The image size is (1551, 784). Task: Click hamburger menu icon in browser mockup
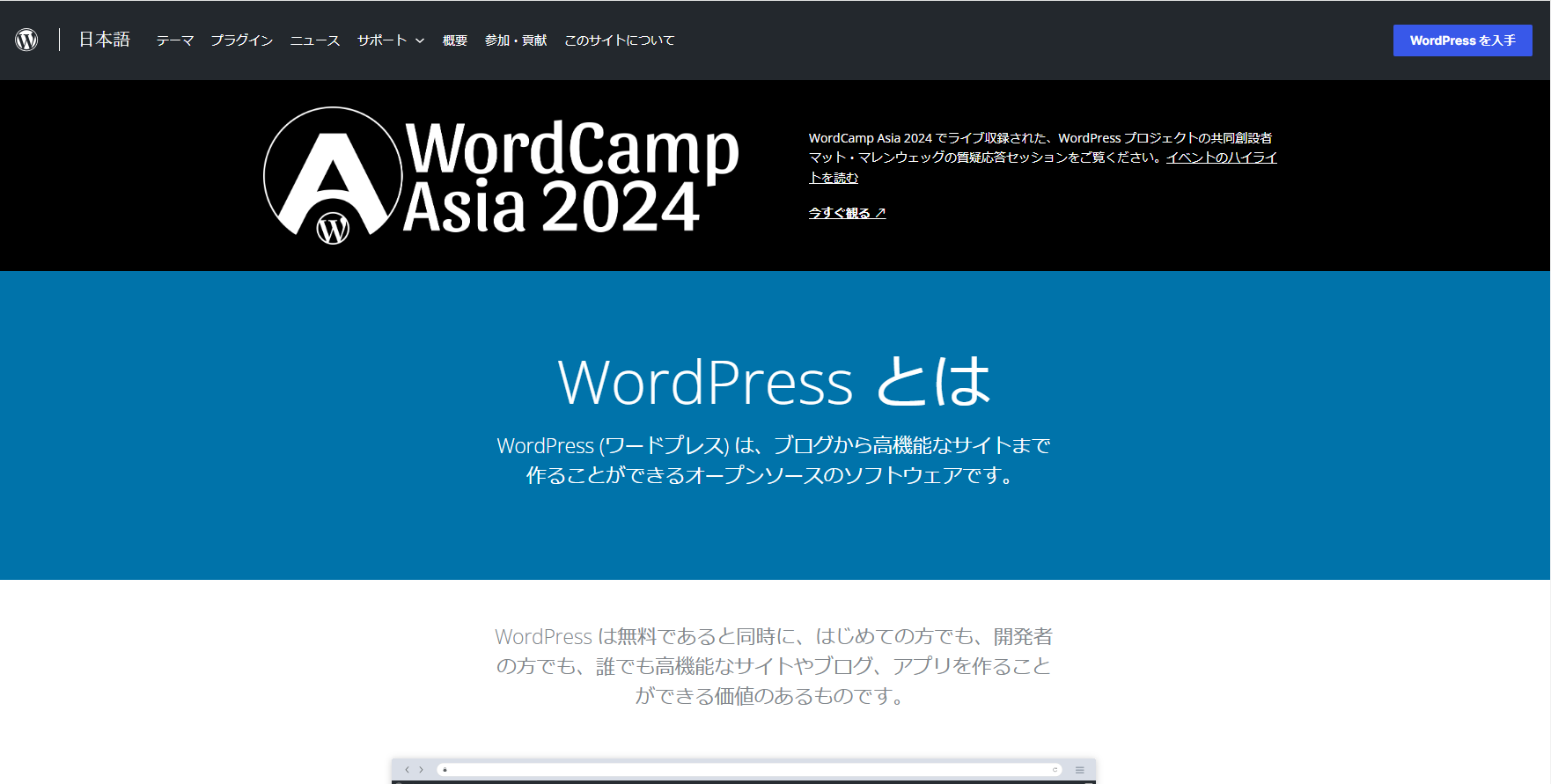tap(1079, 770)
